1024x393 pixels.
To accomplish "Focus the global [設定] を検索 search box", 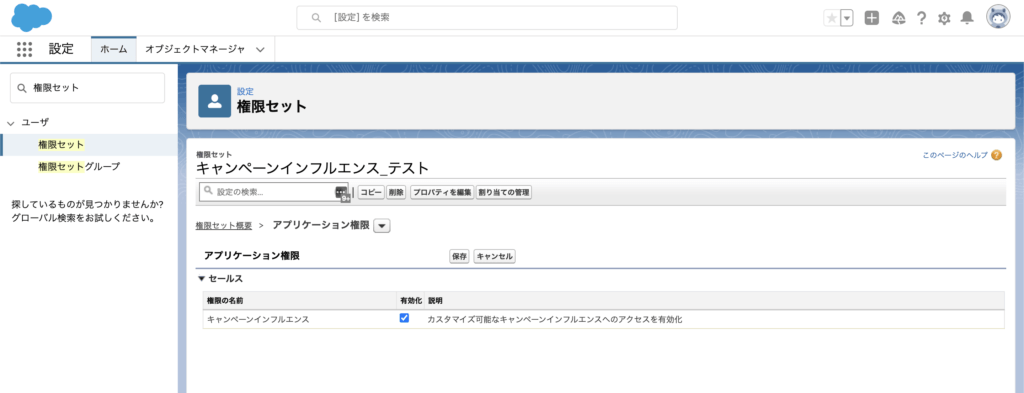I will click(487, 18).
